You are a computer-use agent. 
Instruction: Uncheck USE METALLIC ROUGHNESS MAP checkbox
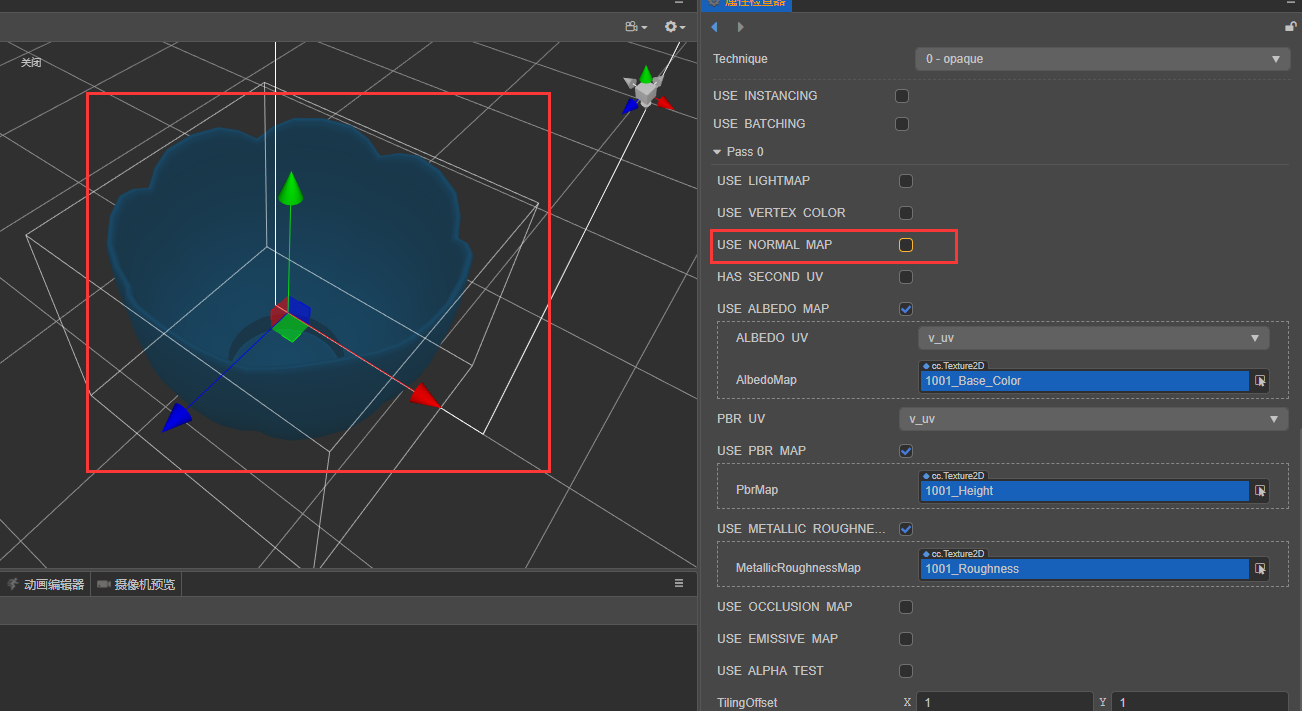pos(906,528)
